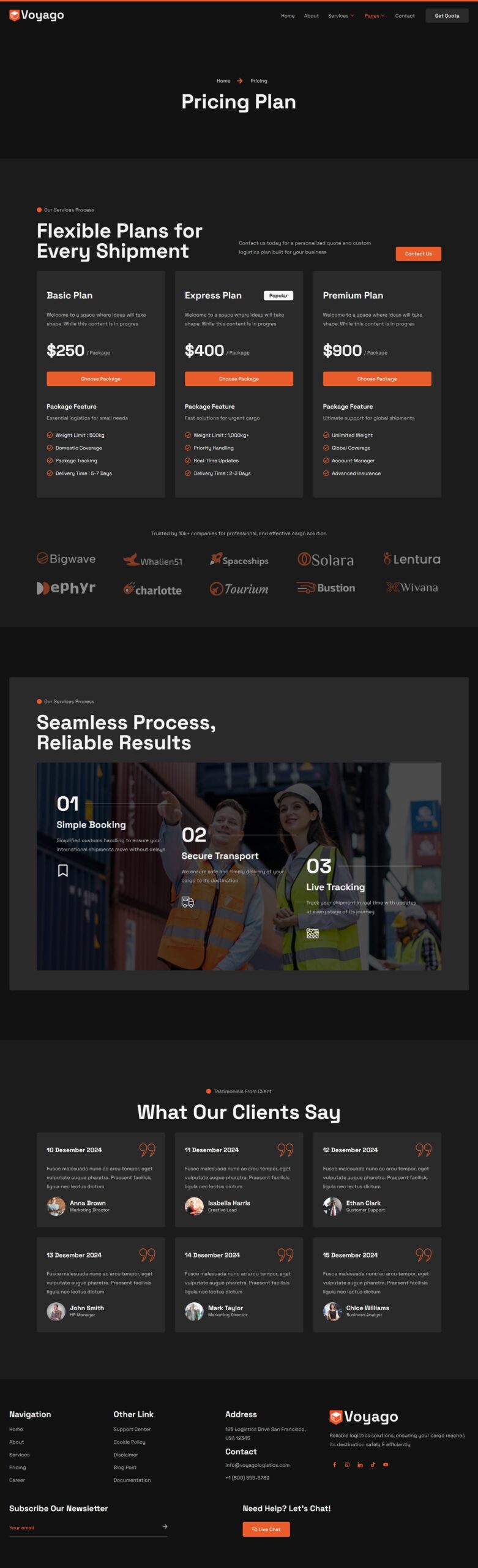Expand the Pages dropdown menu
This screenshot has width=478, height=1568.
375,16
